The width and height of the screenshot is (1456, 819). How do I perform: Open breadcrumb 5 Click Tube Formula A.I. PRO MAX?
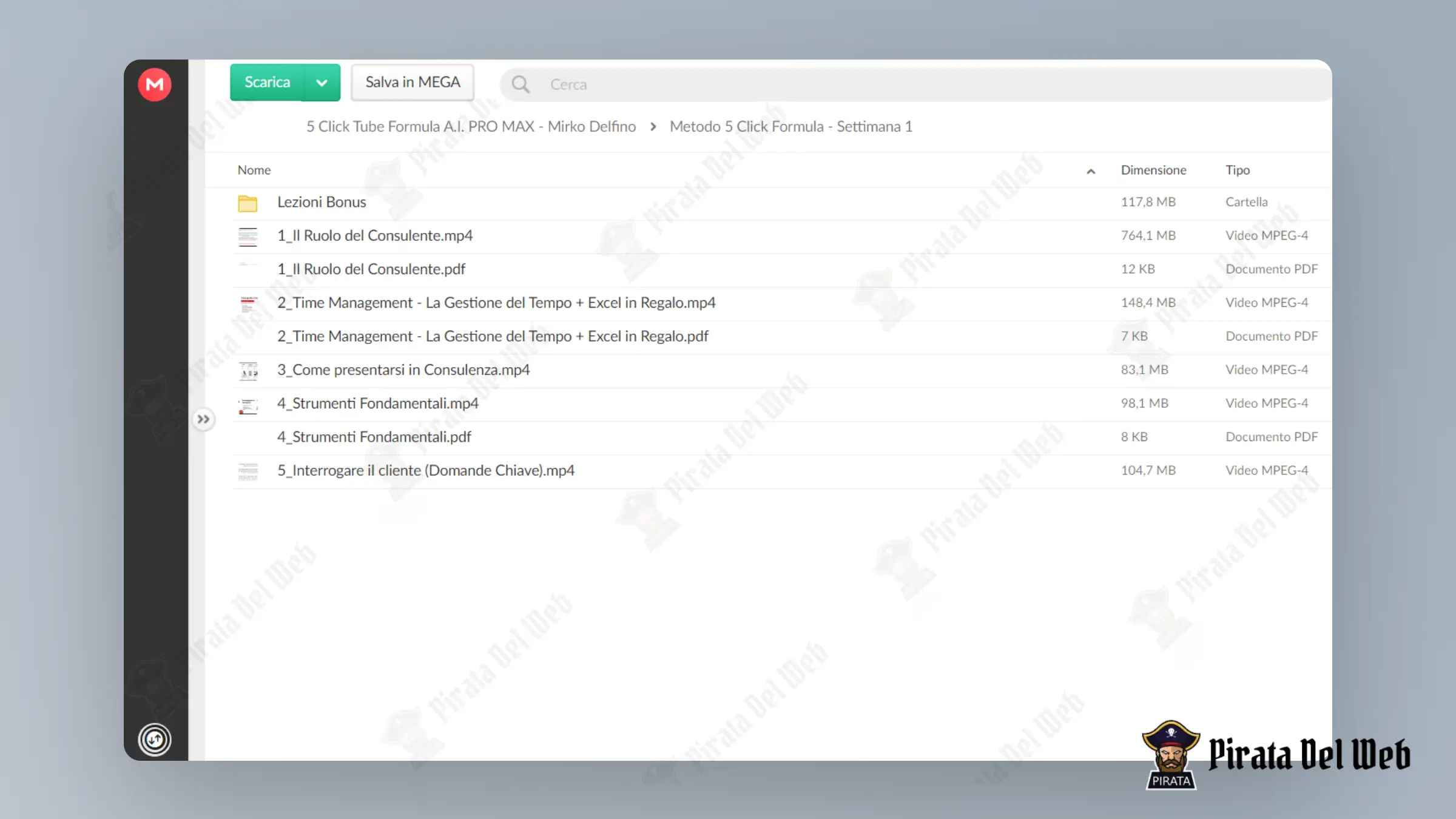[x=471, y=126]
